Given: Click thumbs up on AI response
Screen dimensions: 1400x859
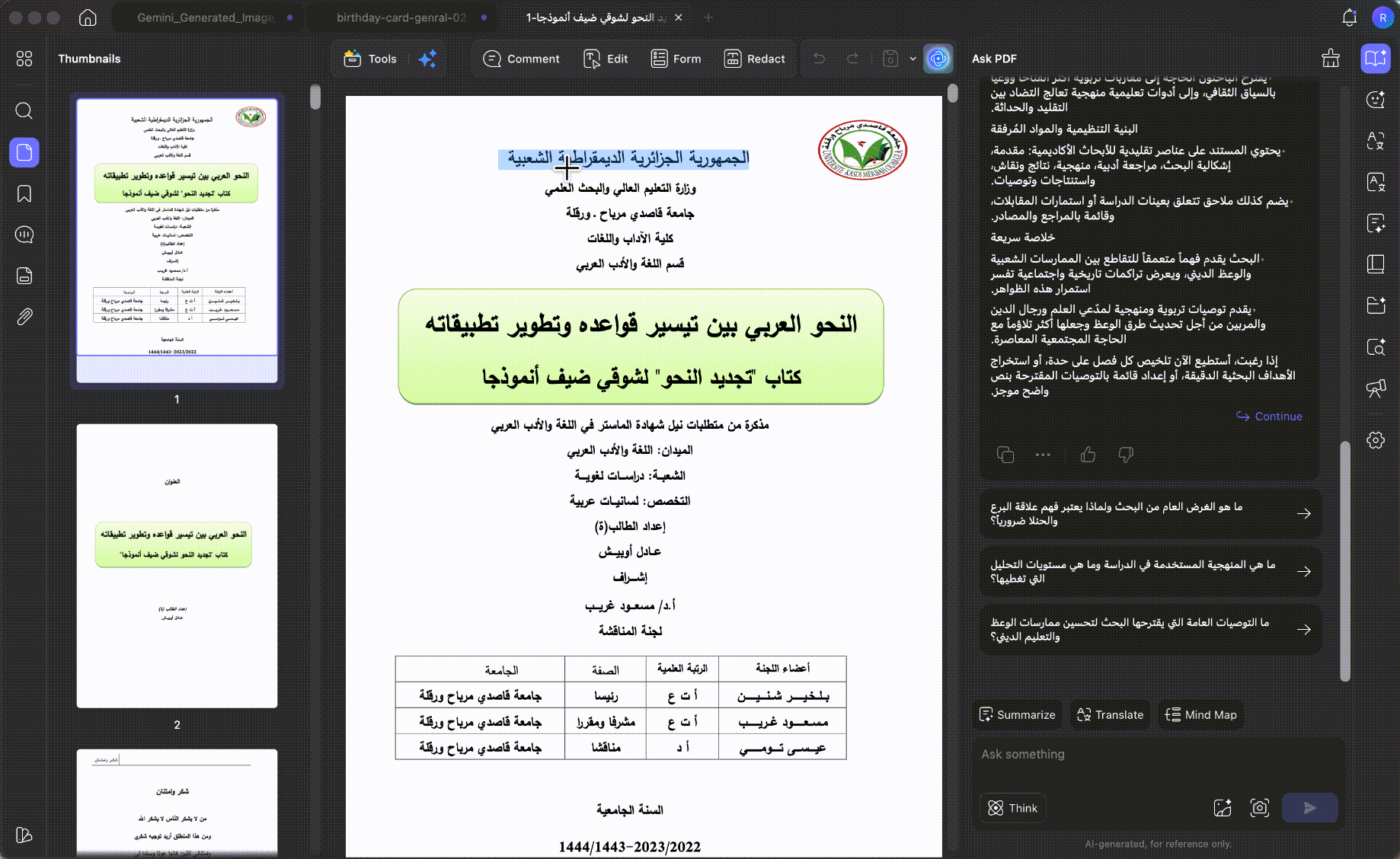Looking at the screenshot, I should coord(1088,455).
